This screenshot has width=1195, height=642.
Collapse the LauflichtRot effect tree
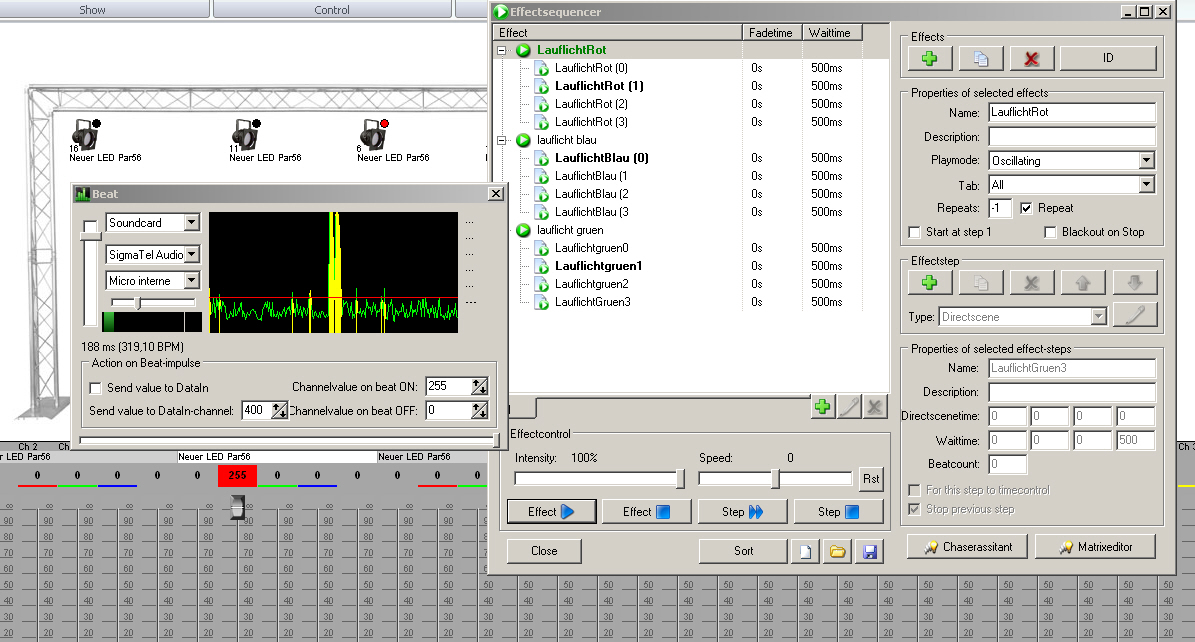[502, 50]
